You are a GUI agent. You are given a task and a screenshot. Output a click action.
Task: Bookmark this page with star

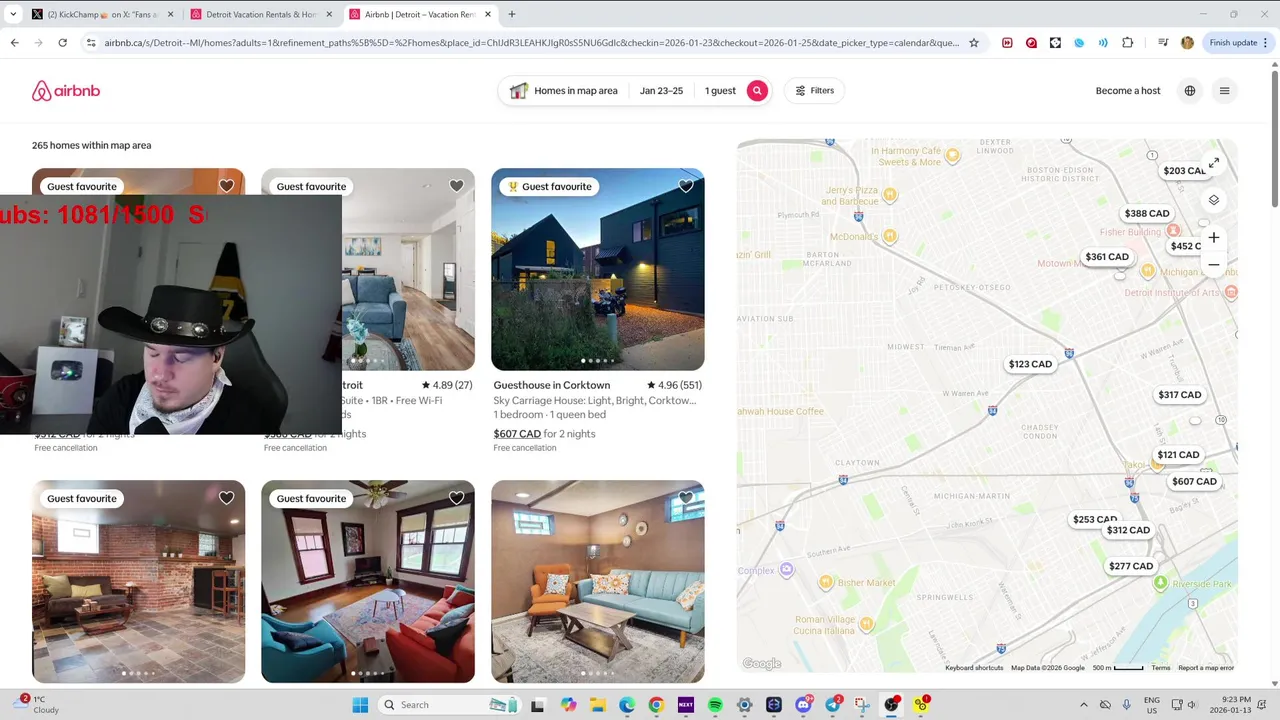pos(974,43)
